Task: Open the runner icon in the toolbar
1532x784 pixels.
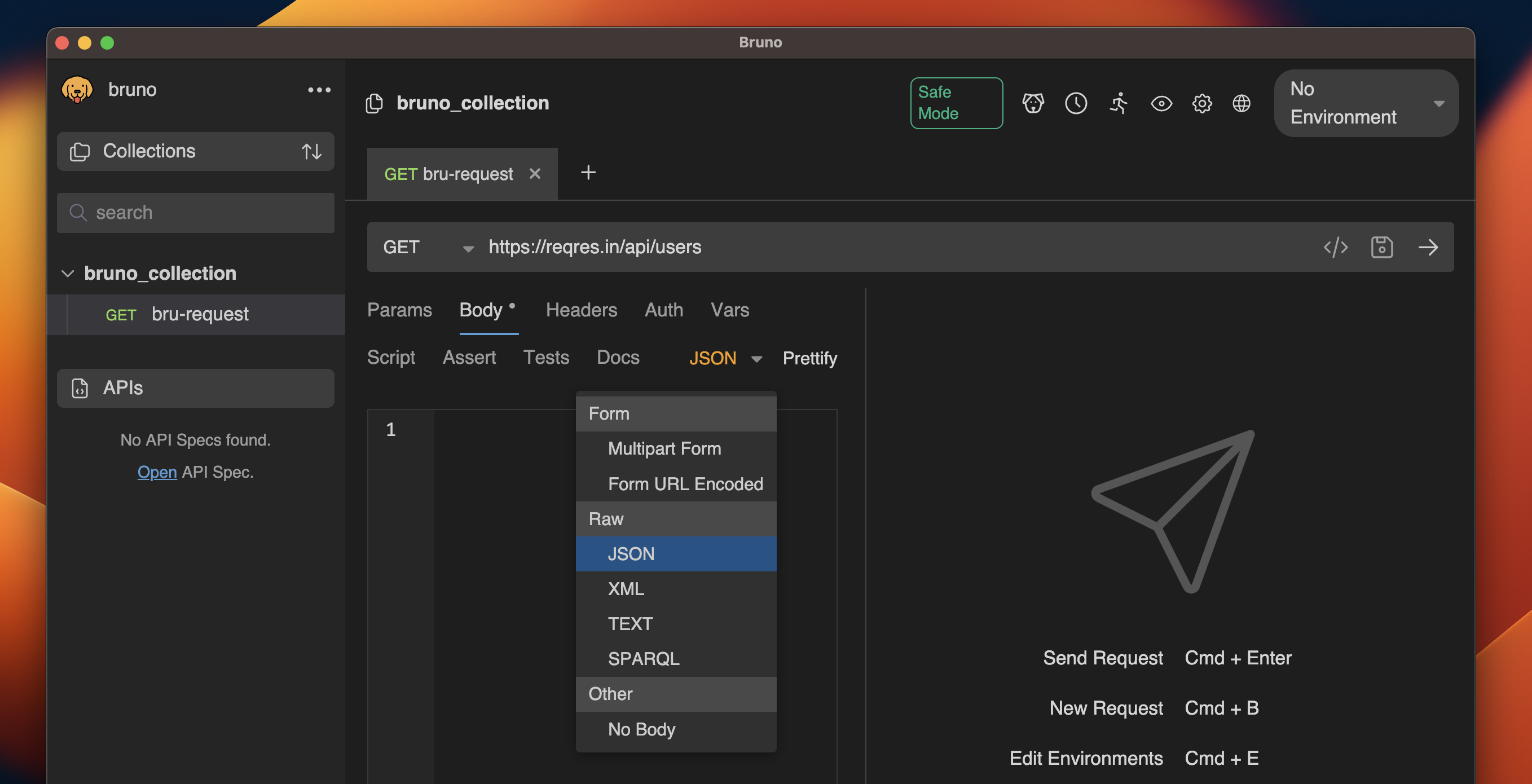Action: coord(1119,104)
